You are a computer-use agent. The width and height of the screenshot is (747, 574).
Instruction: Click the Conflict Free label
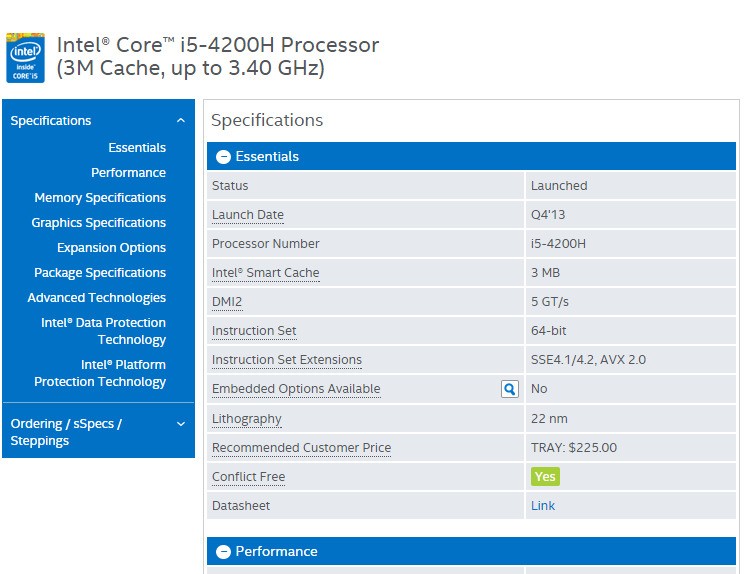(248, 477)
